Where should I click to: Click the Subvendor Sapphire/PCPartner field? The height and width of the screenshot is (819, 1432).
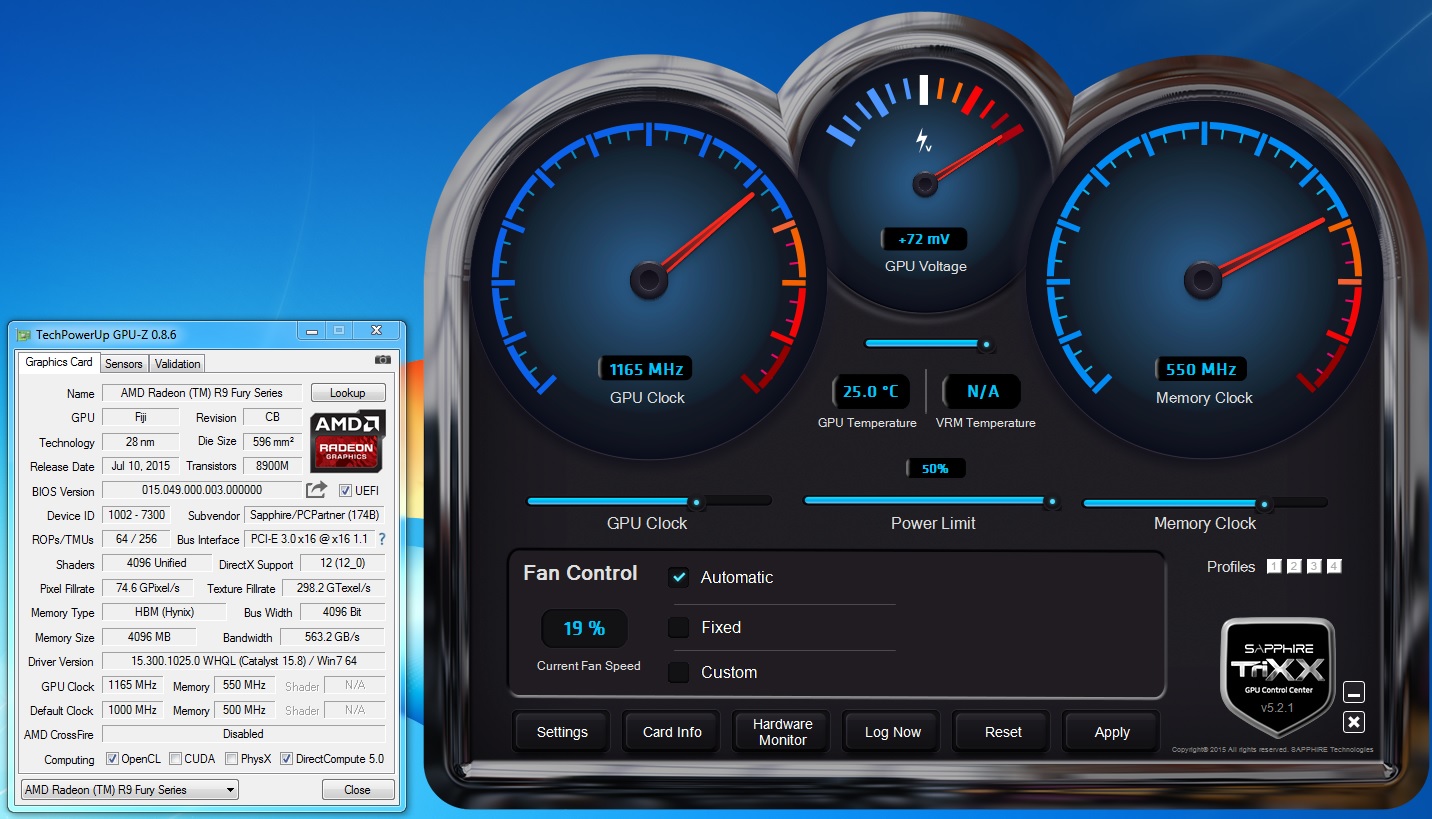click(314, 515)
